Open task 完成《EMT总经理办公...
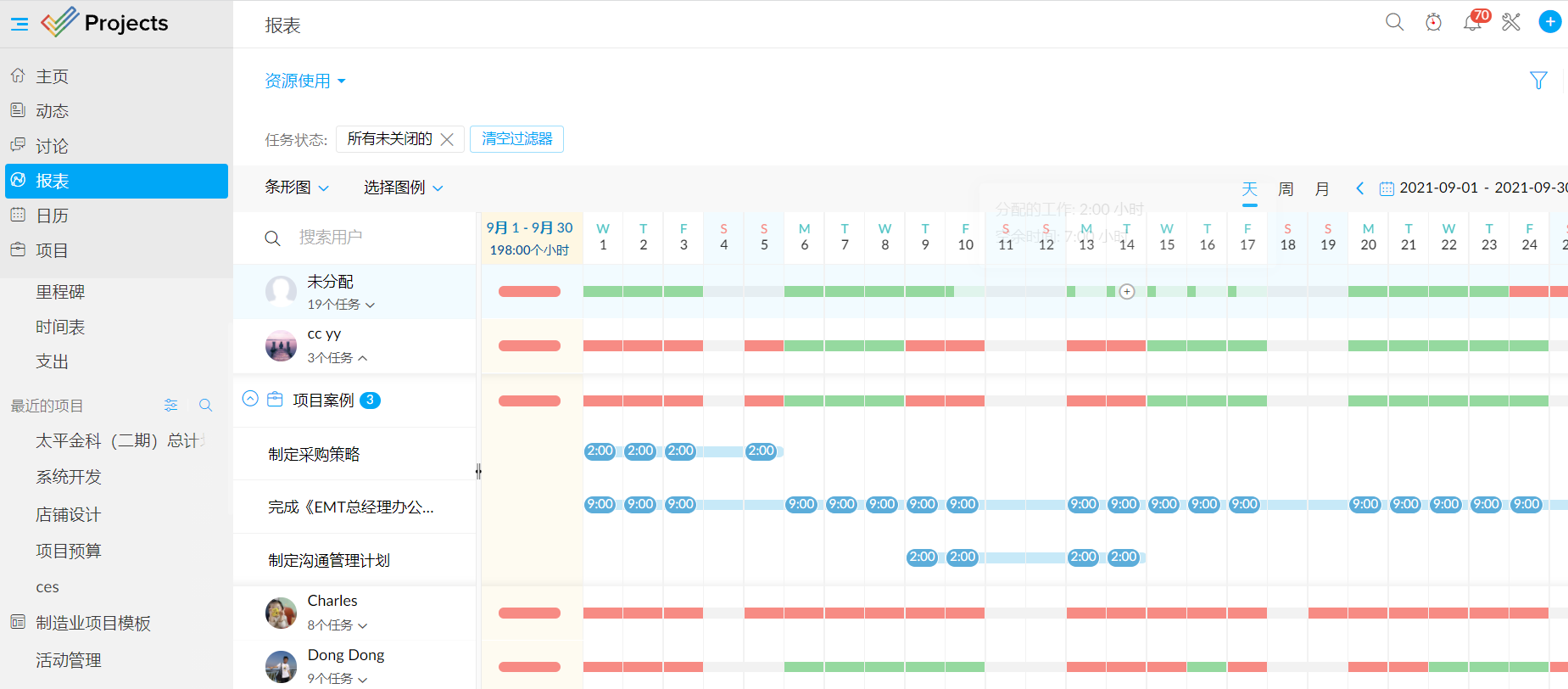The width and height of the screenshot is (1568, 689). 351,507
